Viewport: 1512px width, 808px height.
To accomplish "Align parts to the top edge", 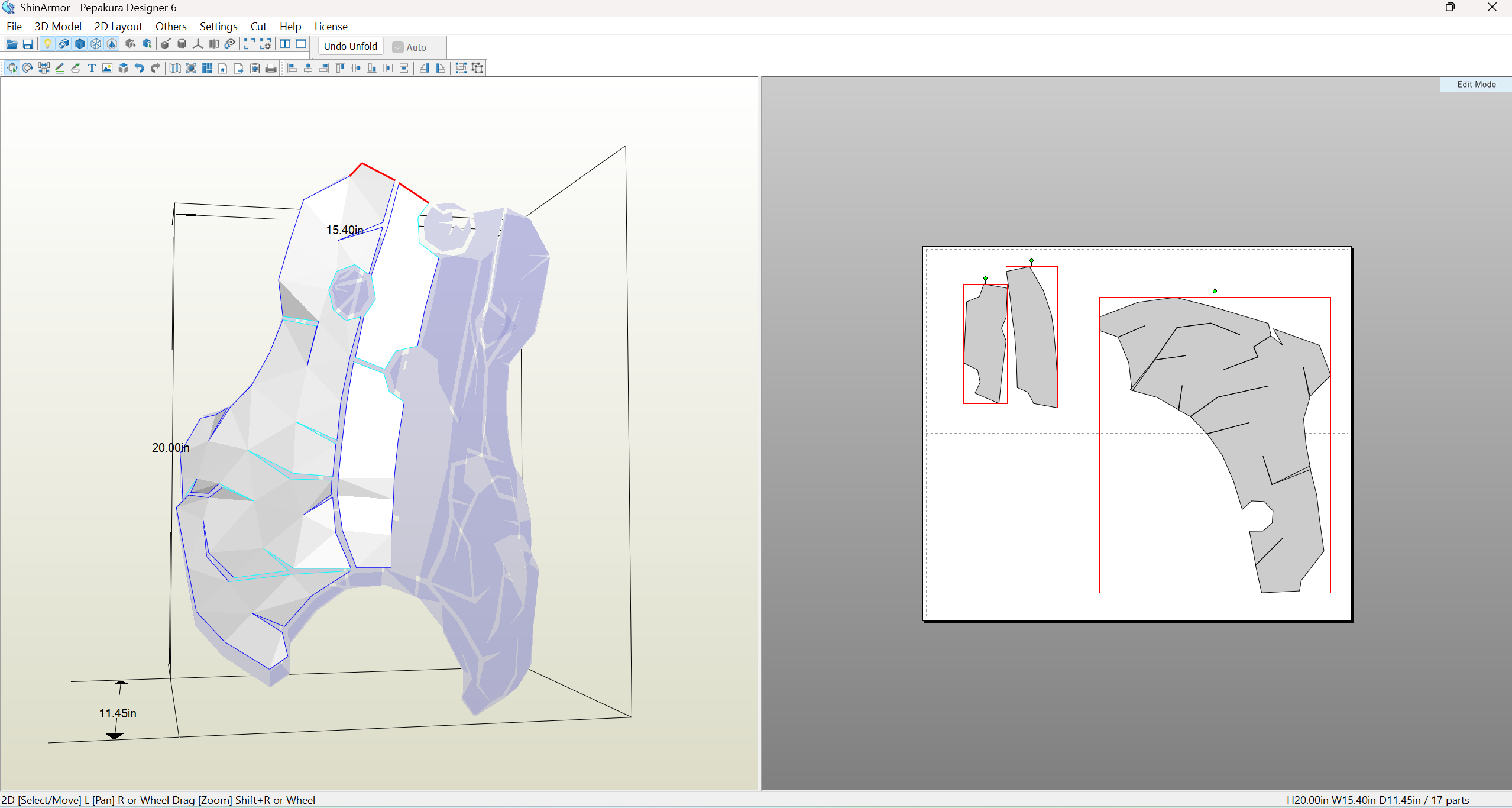I will pyautogui.click(x=340, y=69).
